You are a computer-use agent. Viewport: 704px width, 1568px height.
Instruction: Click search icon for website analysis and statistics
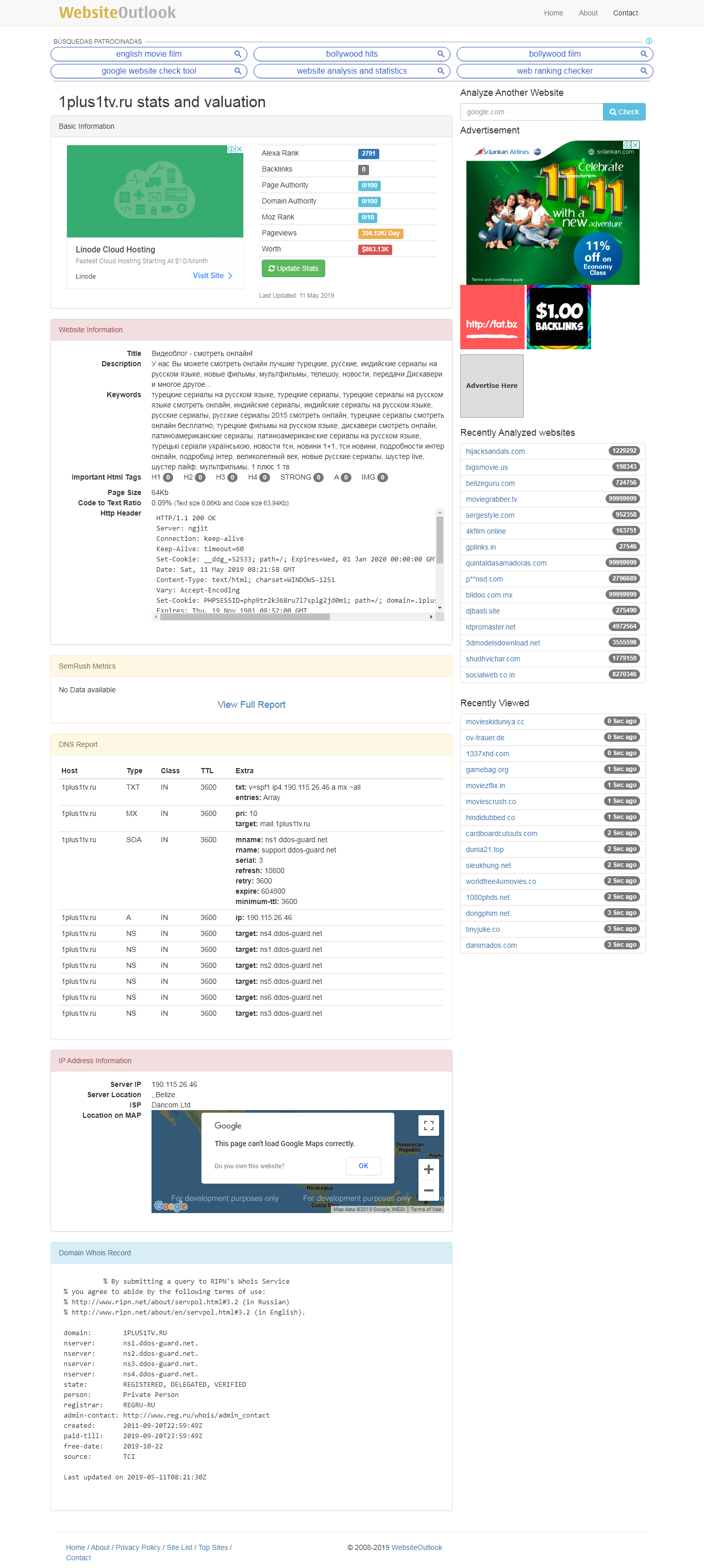[440, 71]
